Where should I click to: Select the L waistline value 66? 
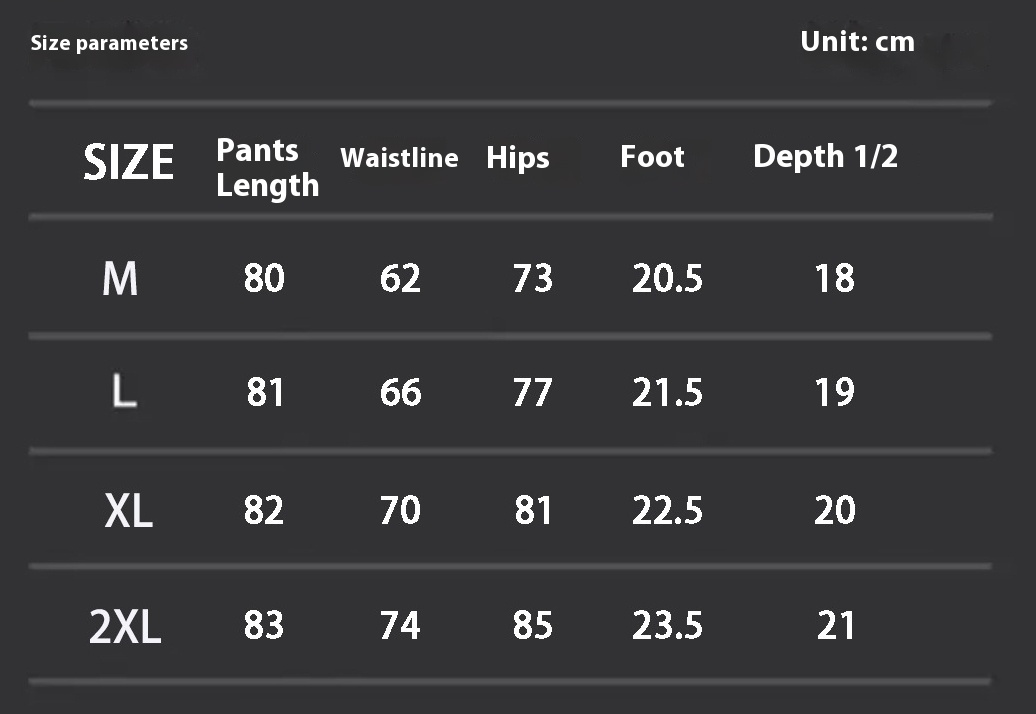click(400, 392)
